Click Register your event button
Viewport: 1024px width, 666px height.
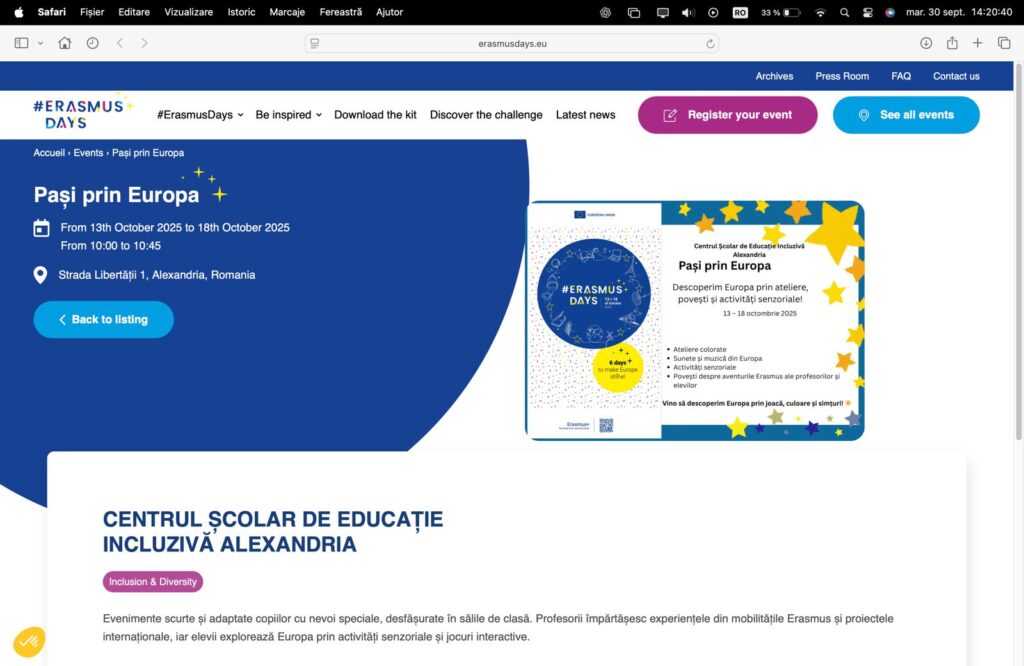pos(728,115)
